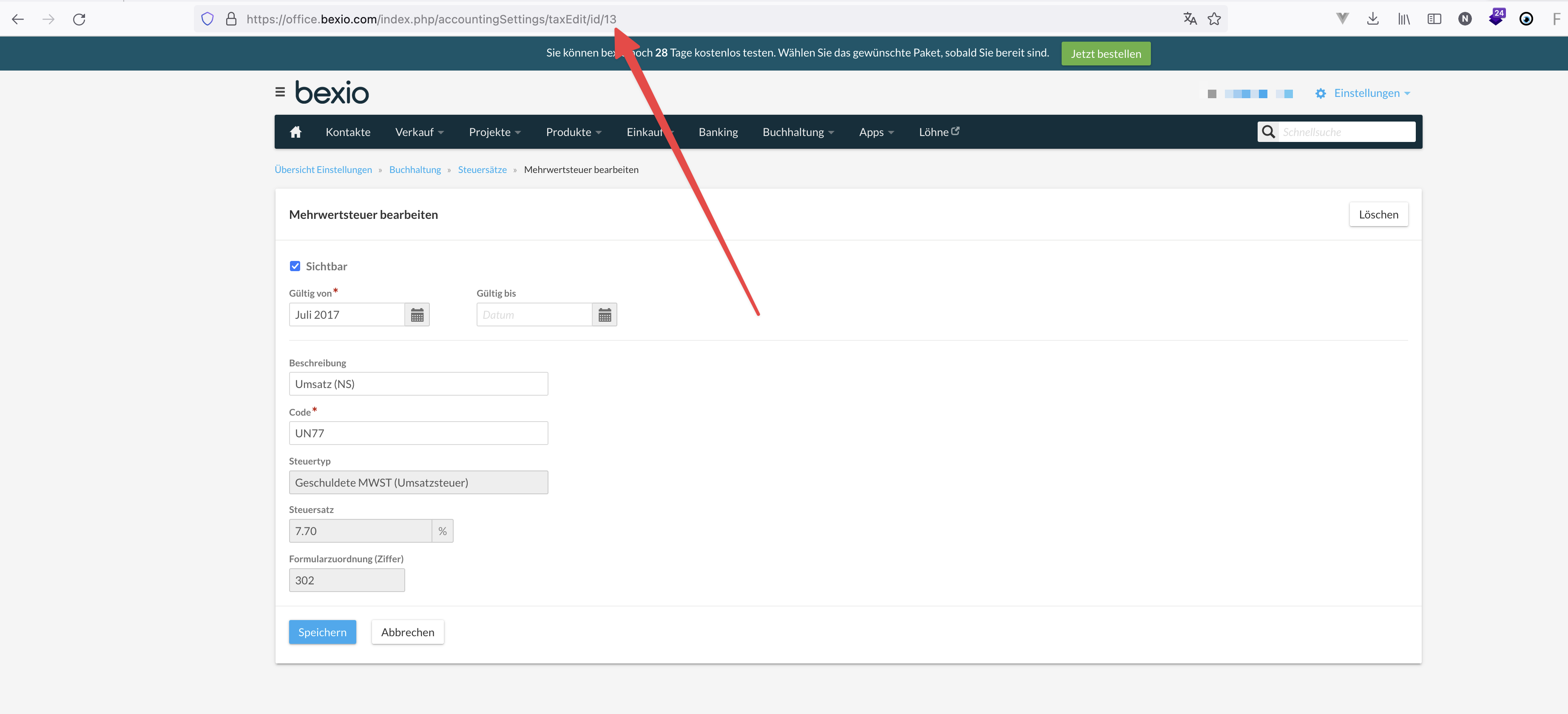This screenshot has width=1568, height=714.
Task: Open calendar picker for Gültig von
Action: [x=417, y=314]
